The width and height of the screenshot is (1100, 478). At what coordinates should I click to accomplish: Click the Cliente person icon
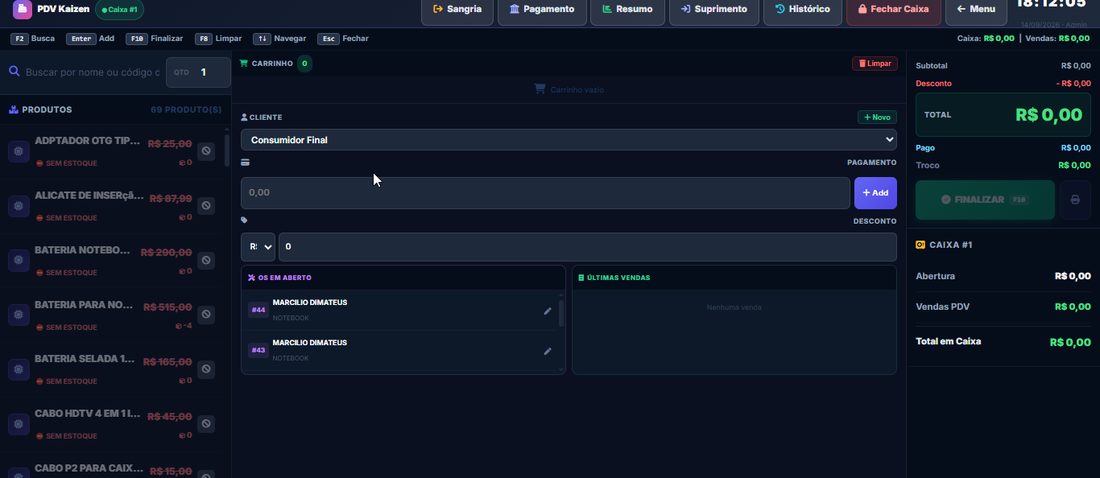tap(244, 117)
